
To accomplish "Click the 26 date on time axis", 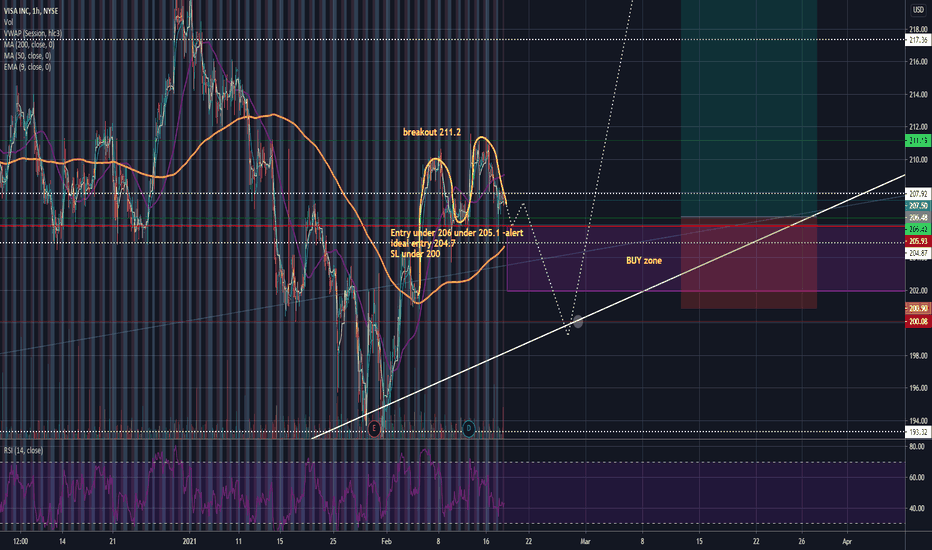I will (802, 542).
